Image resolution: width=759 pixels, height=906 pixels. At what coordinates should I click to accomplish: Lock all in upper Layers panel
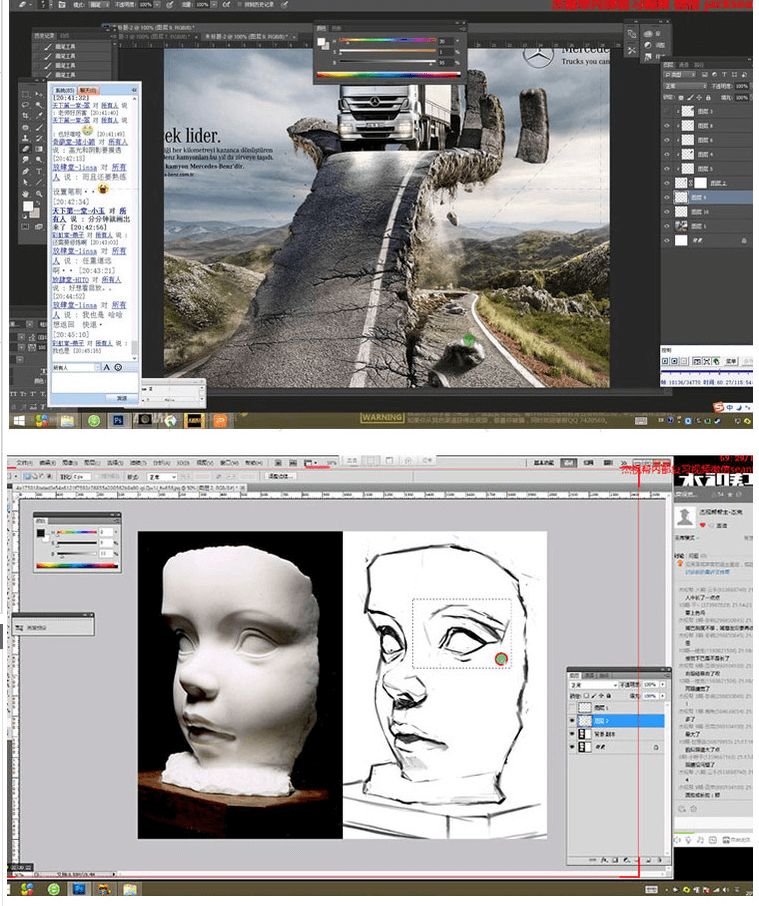click(x=708, y=98)
